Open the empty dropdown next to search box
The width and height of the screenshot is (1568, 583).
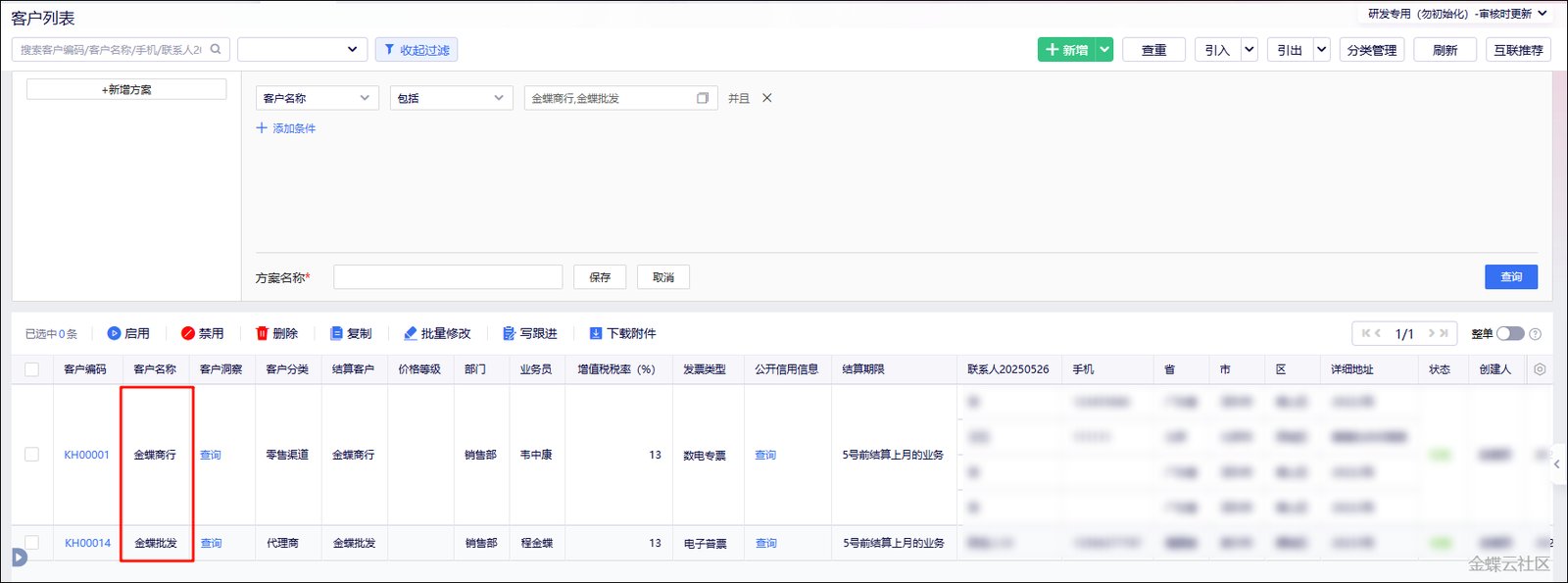coord(302,49)
